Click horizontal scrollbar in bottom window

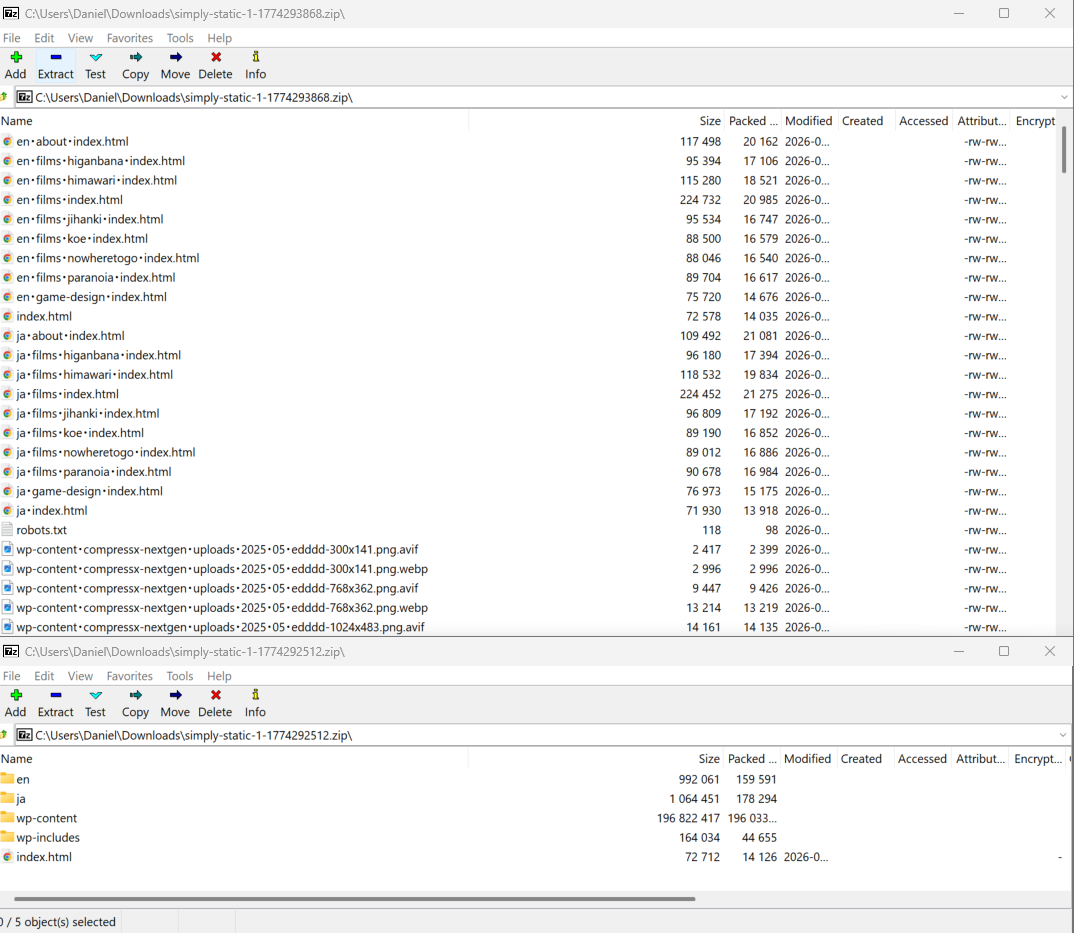(355, 898)
